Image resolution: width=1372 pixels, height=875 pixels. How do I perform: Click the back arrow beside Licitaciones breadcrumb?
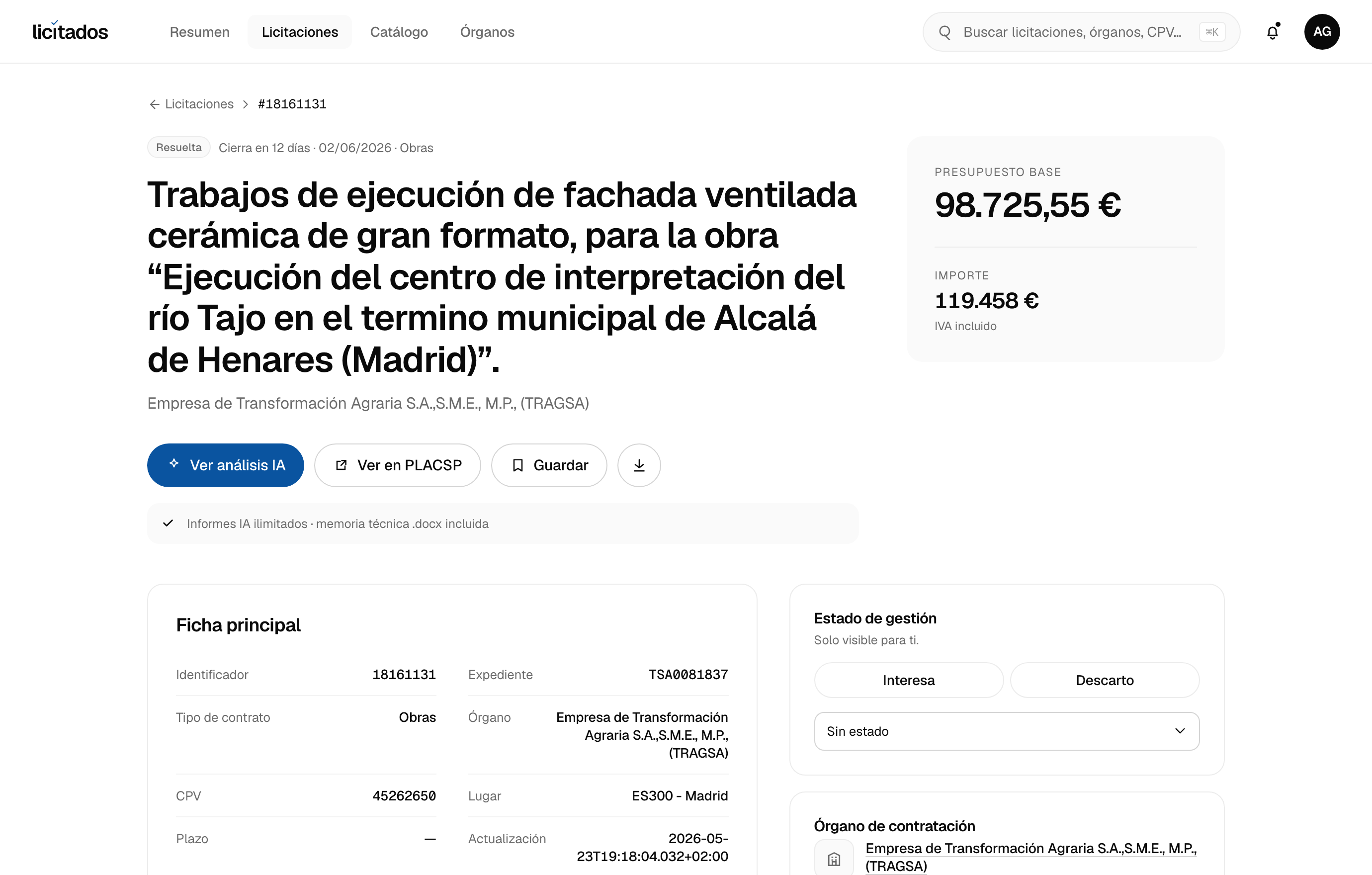154,104
